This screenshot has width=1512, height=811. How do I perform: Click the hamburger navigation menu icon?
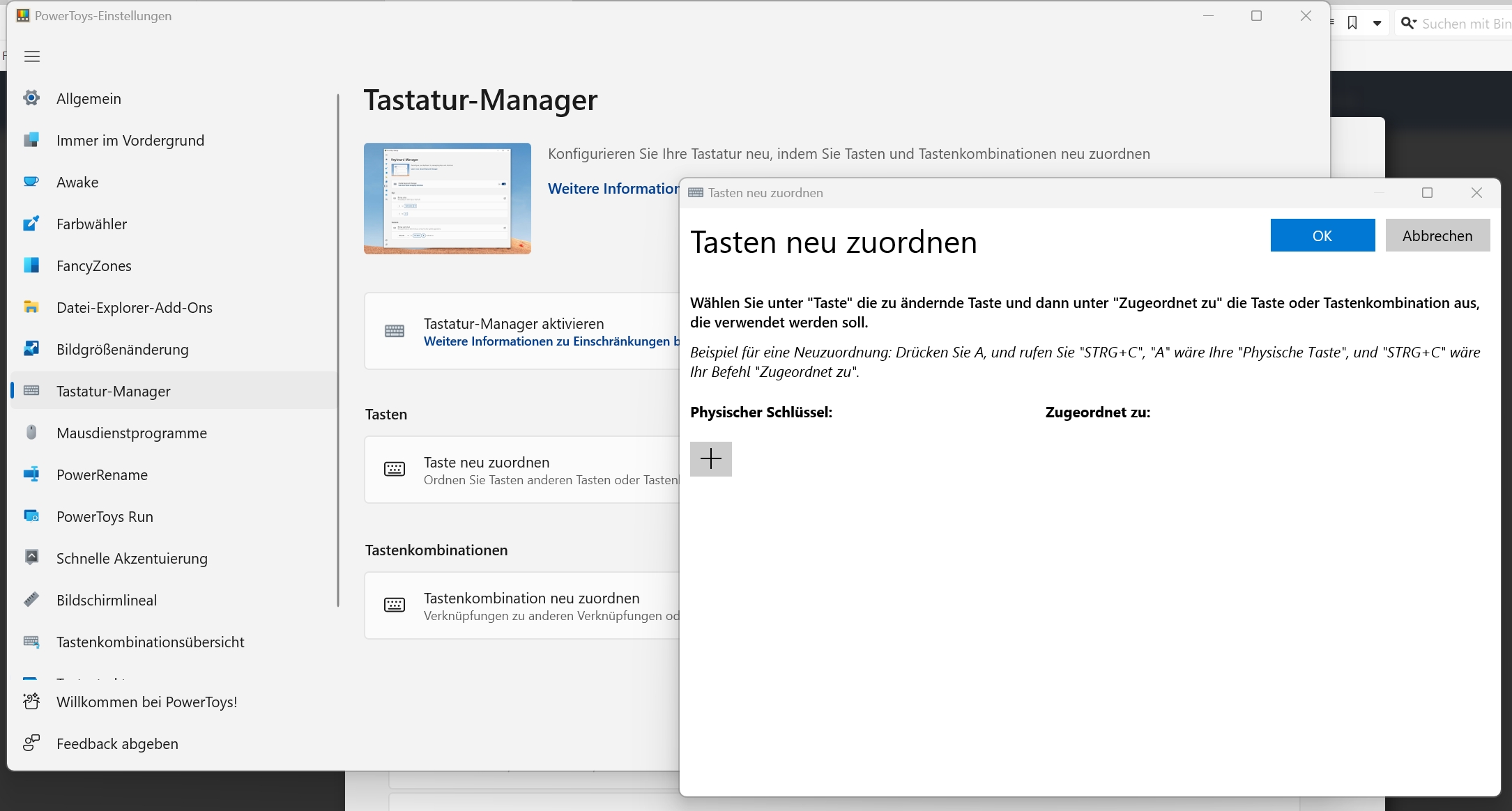coord(32,56)
